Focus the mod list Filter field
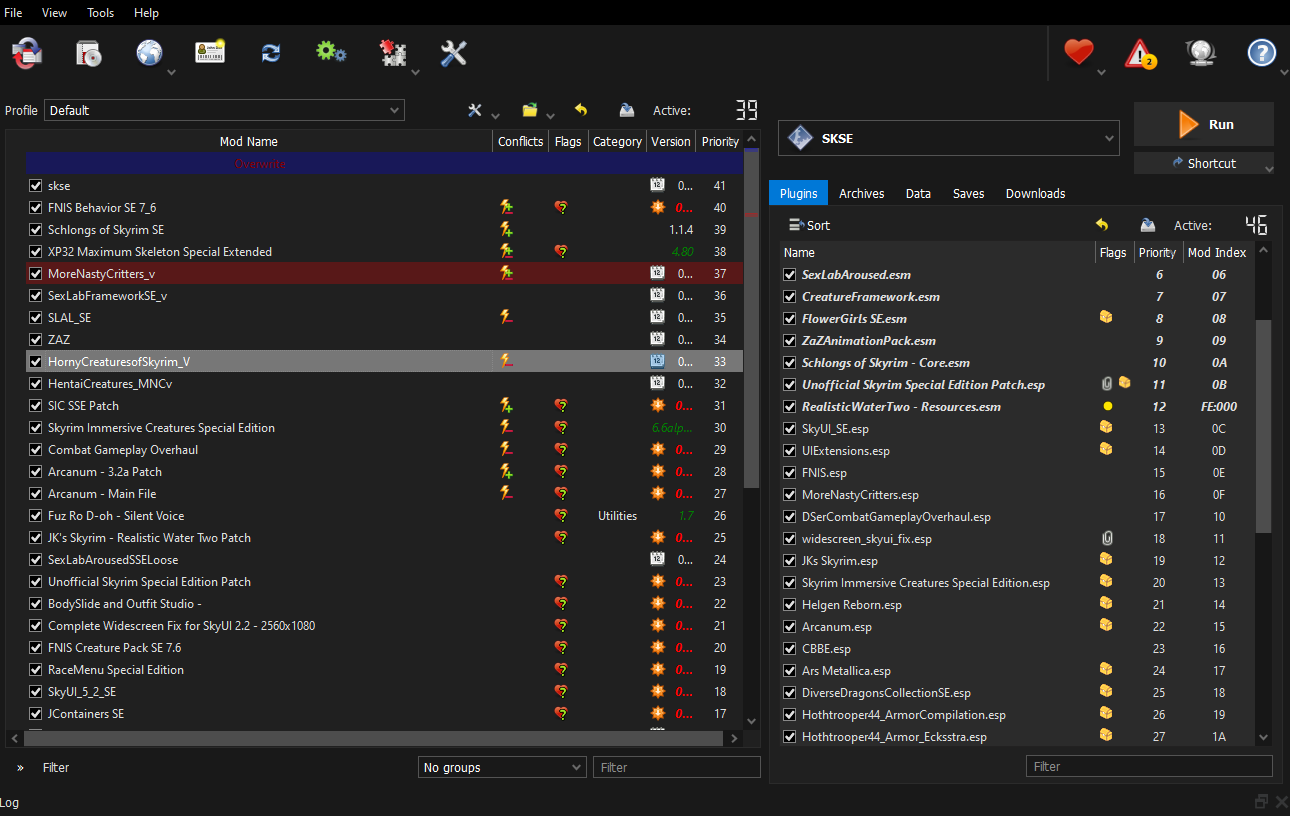The height and width of the screenshot is (816, 1290). coord(676,767)
